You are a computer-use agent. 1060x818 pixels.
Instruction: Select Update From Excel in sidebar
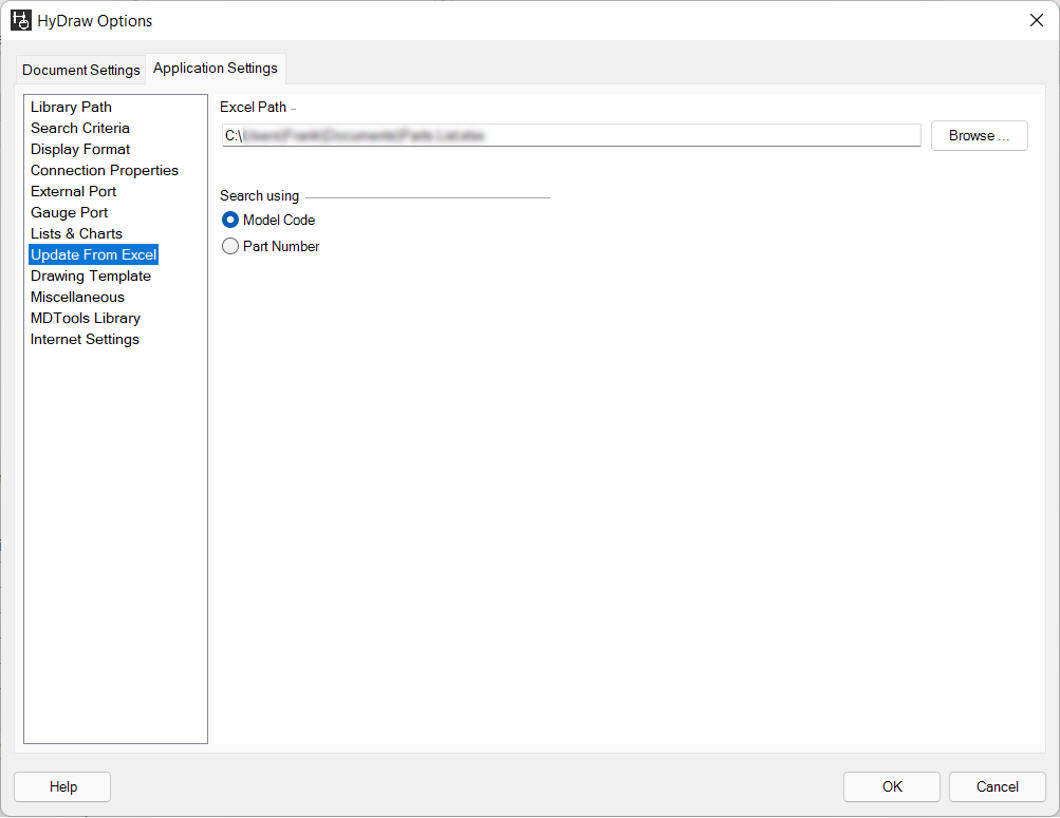coord(93,254)
